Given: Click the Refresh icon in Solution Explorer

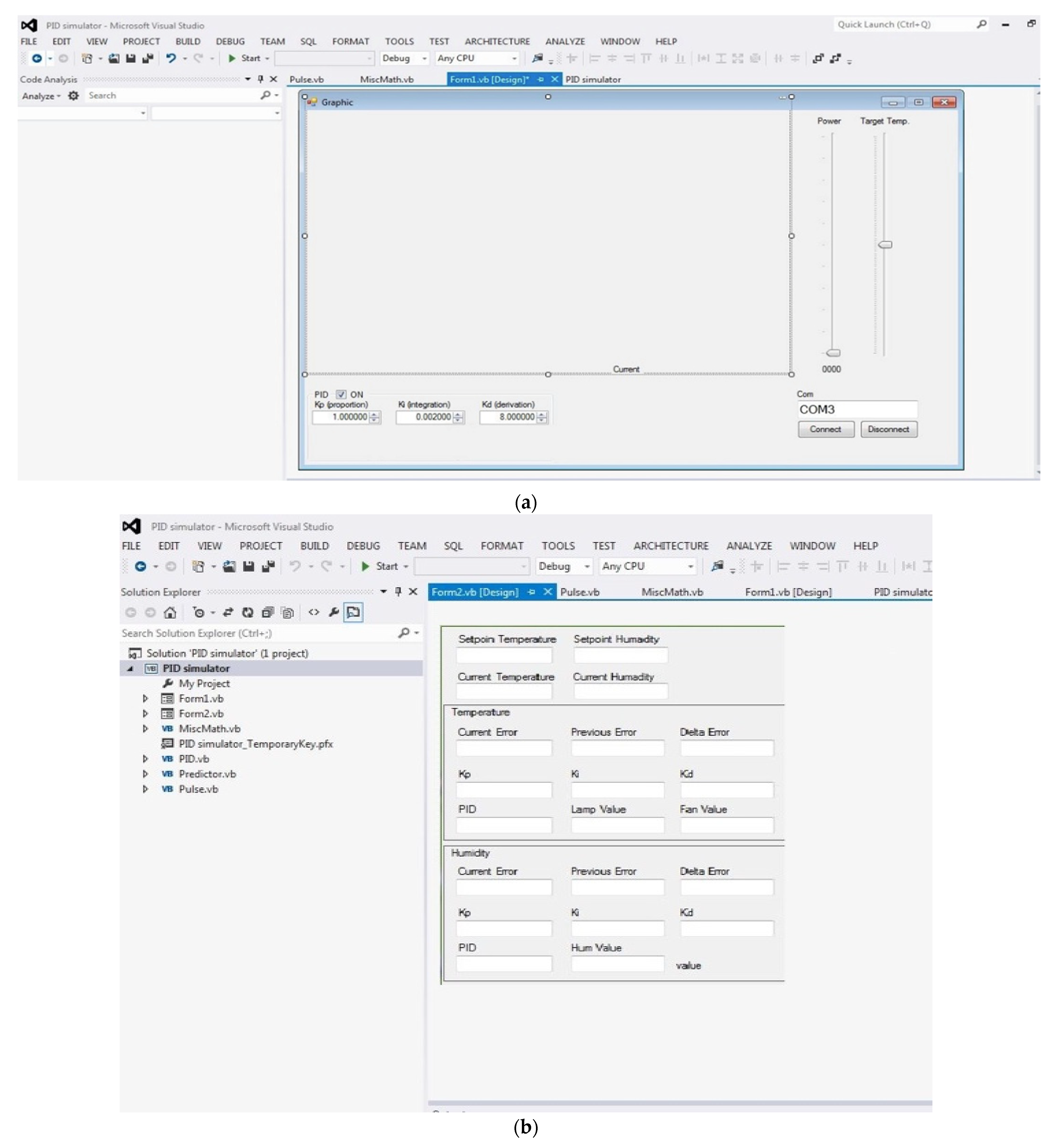Looking at the screenshot, I should [247, 612].
